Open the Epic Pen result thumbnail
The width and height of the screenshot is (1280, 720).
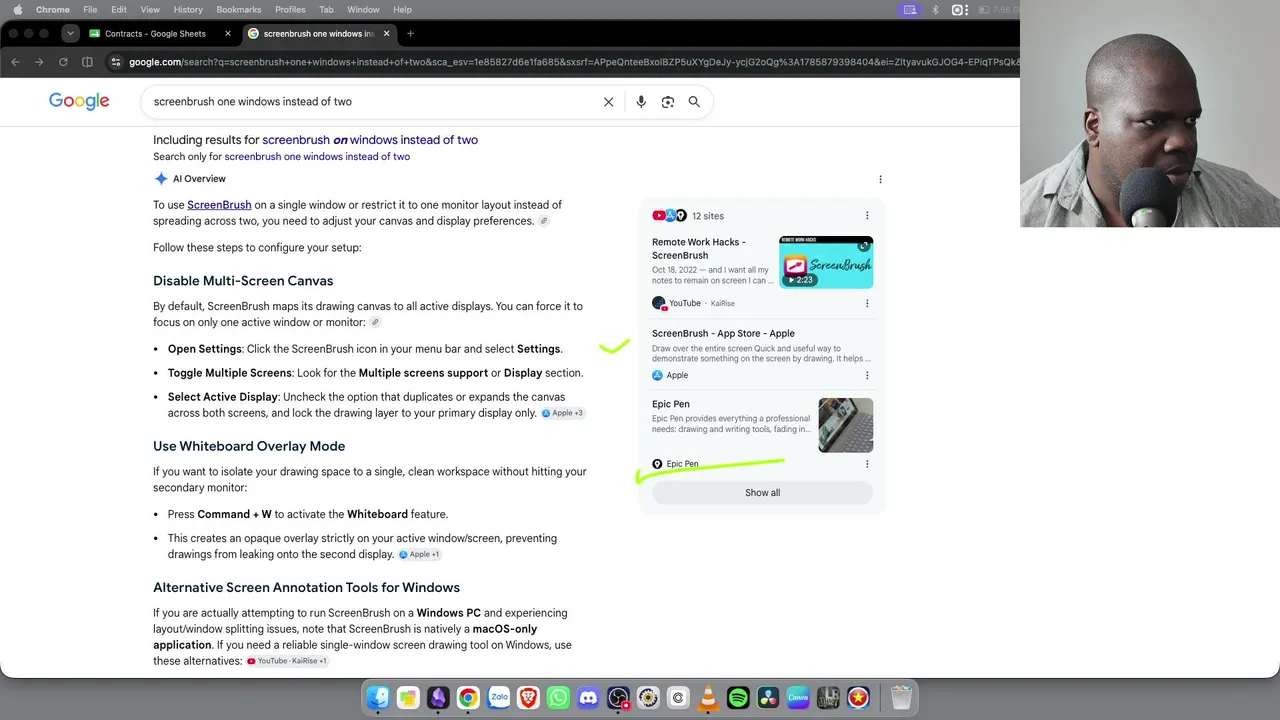coord(846,425)
